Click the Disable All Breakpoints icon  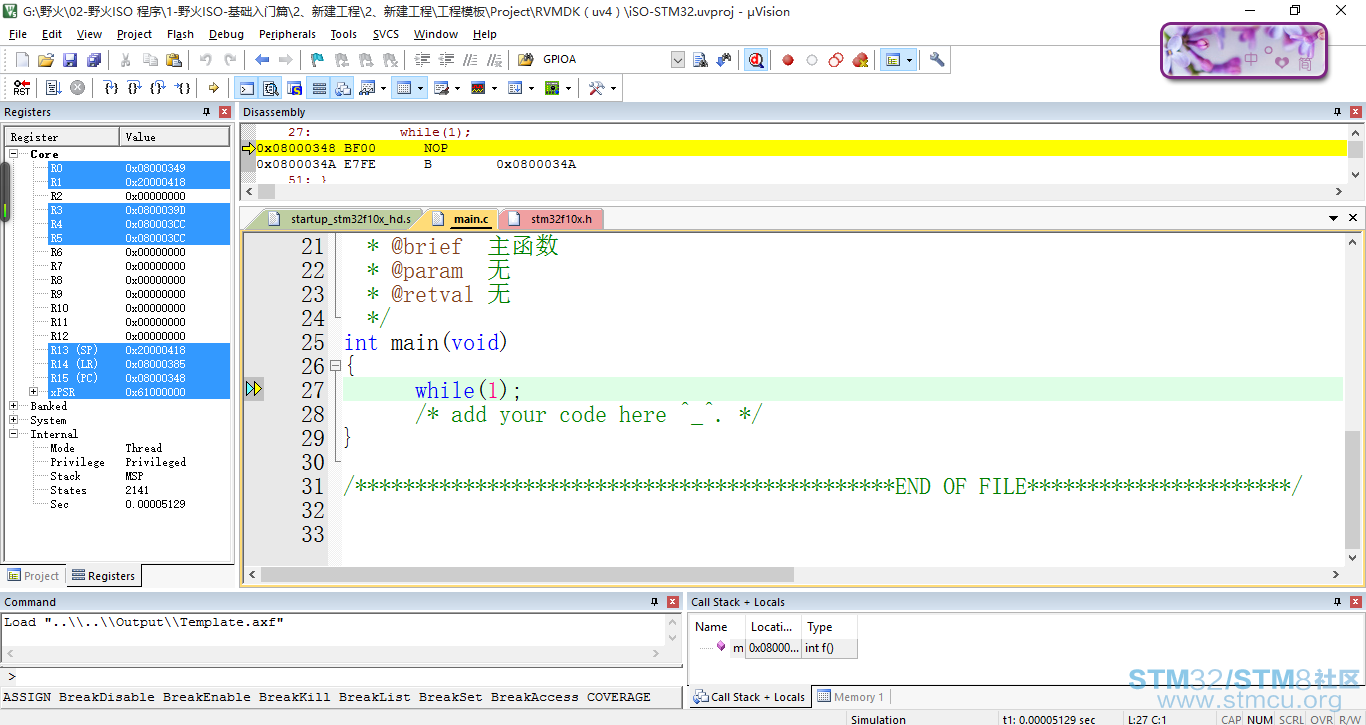pos(836,60)
